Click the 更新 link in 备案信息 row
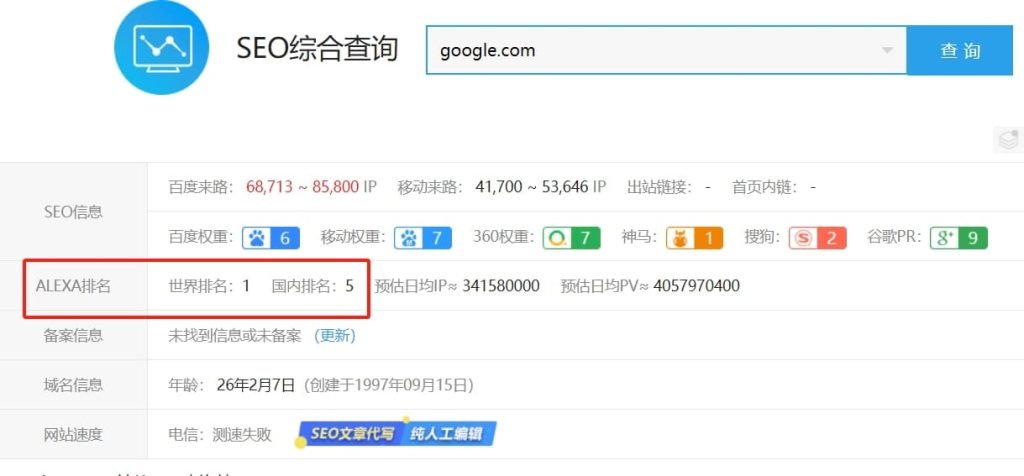This screenshot has height=476, width=1024. (x=334, y=336)
